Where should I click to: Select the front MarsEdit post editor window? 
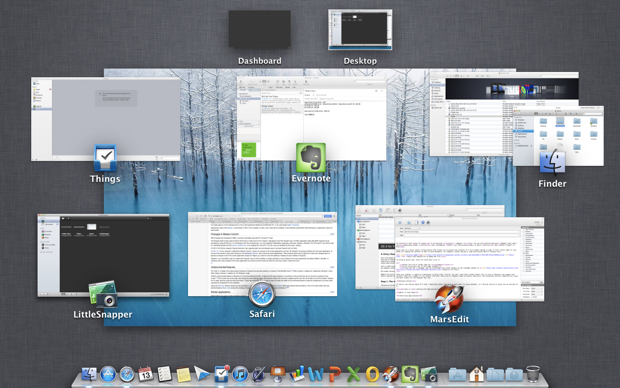(469, 259)
